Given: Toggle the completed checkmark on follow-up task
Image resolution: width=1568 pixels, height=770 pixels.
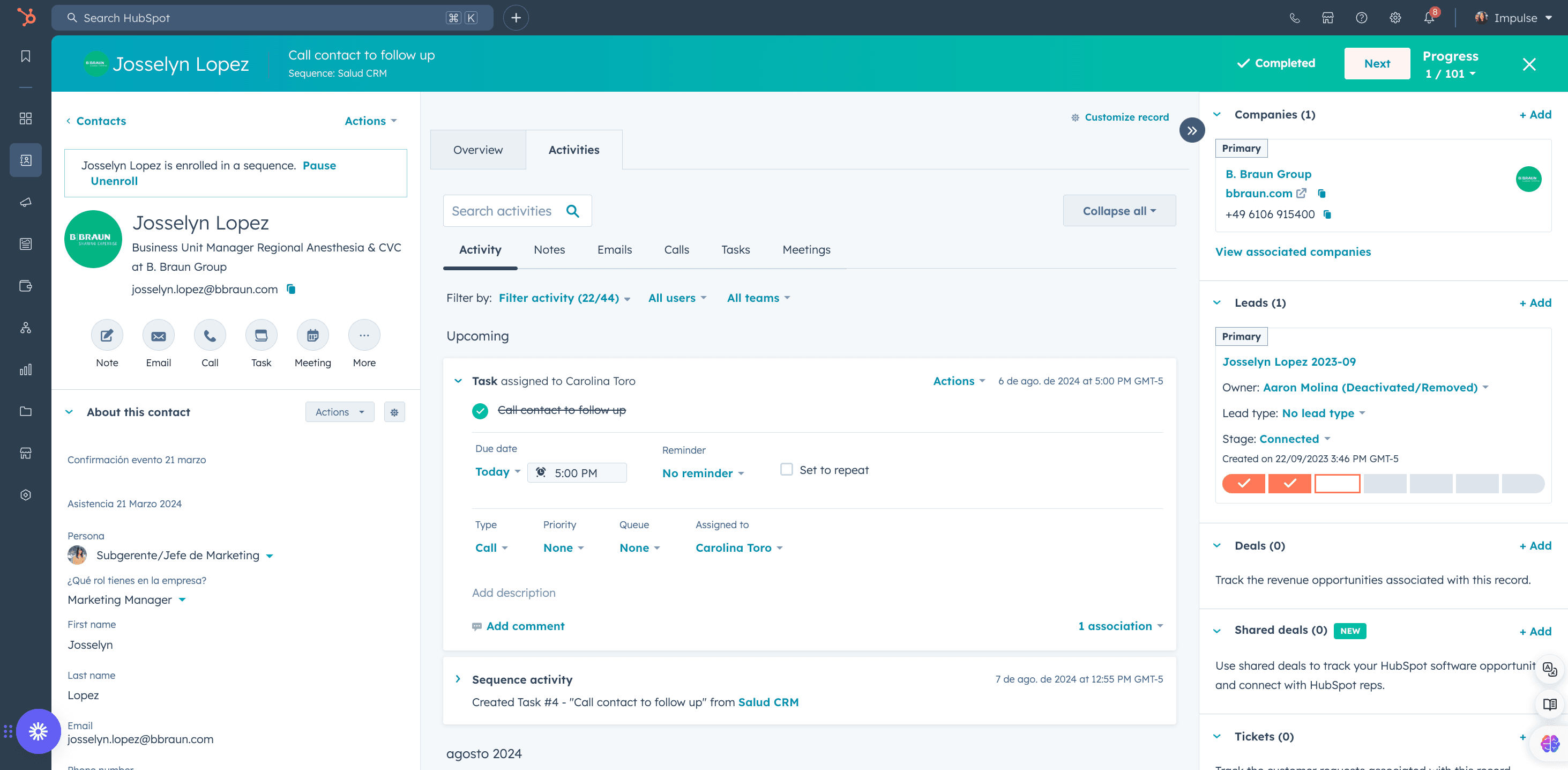Looking at the screenshot, I should (480, 411).
